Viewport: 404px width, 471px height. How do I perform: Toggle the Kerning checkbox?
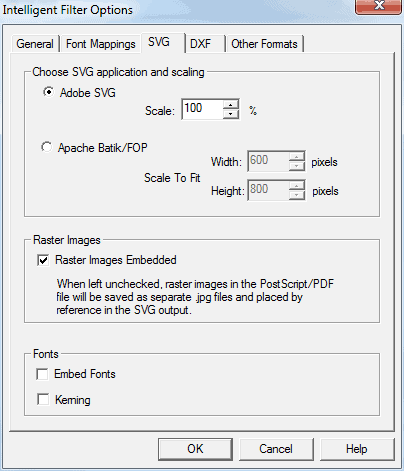[x=43, y=399]
